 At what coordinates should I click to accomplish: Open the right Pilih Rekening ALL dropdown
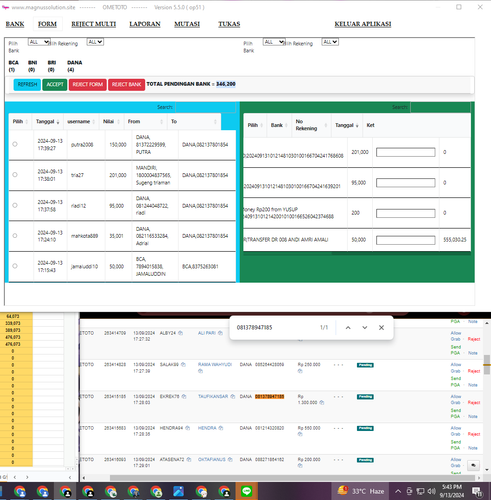330,42
